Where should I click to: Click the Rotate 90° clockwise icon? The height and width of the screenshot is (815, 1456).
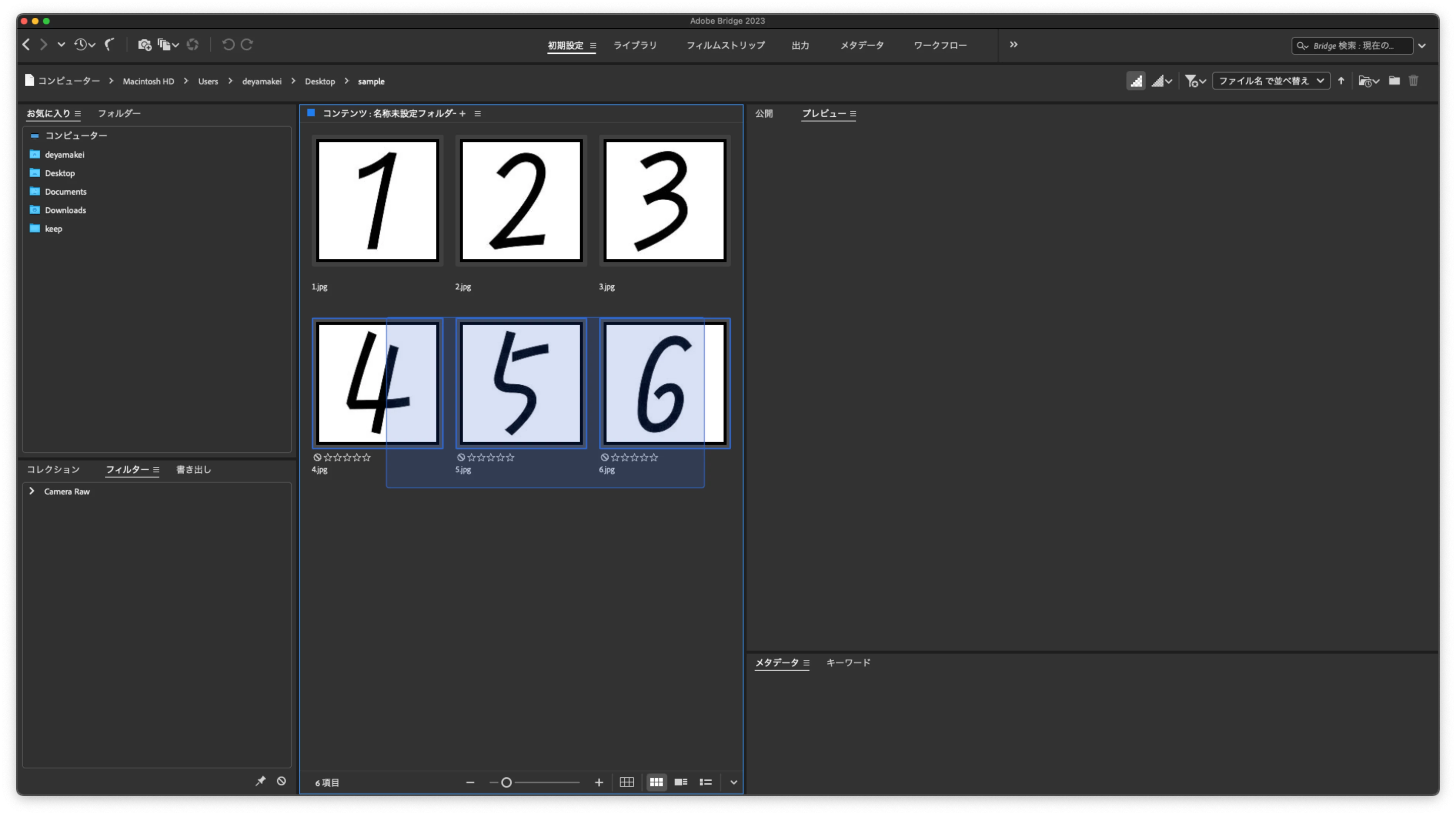click(x=247, y=45)
